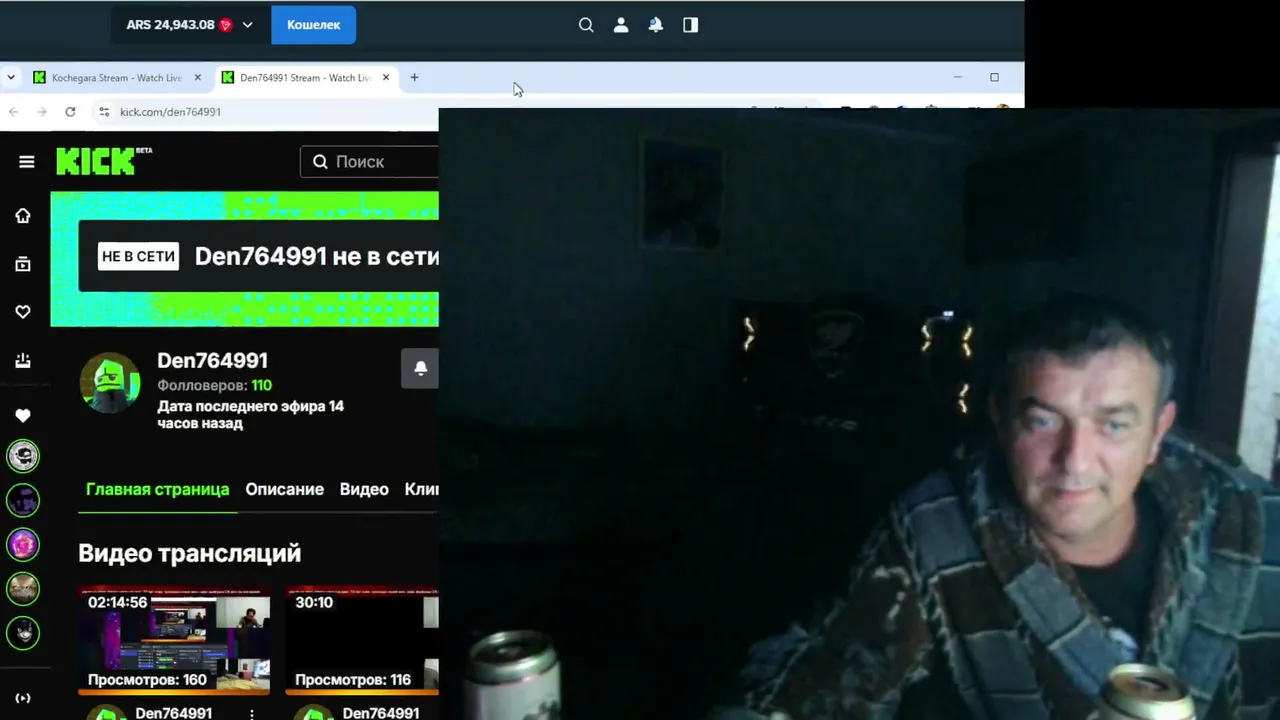This screenshot has width=1280, height=720.
Task: Open the crown-shaped icon in Kick sidebar
Action: click(23, 361)
